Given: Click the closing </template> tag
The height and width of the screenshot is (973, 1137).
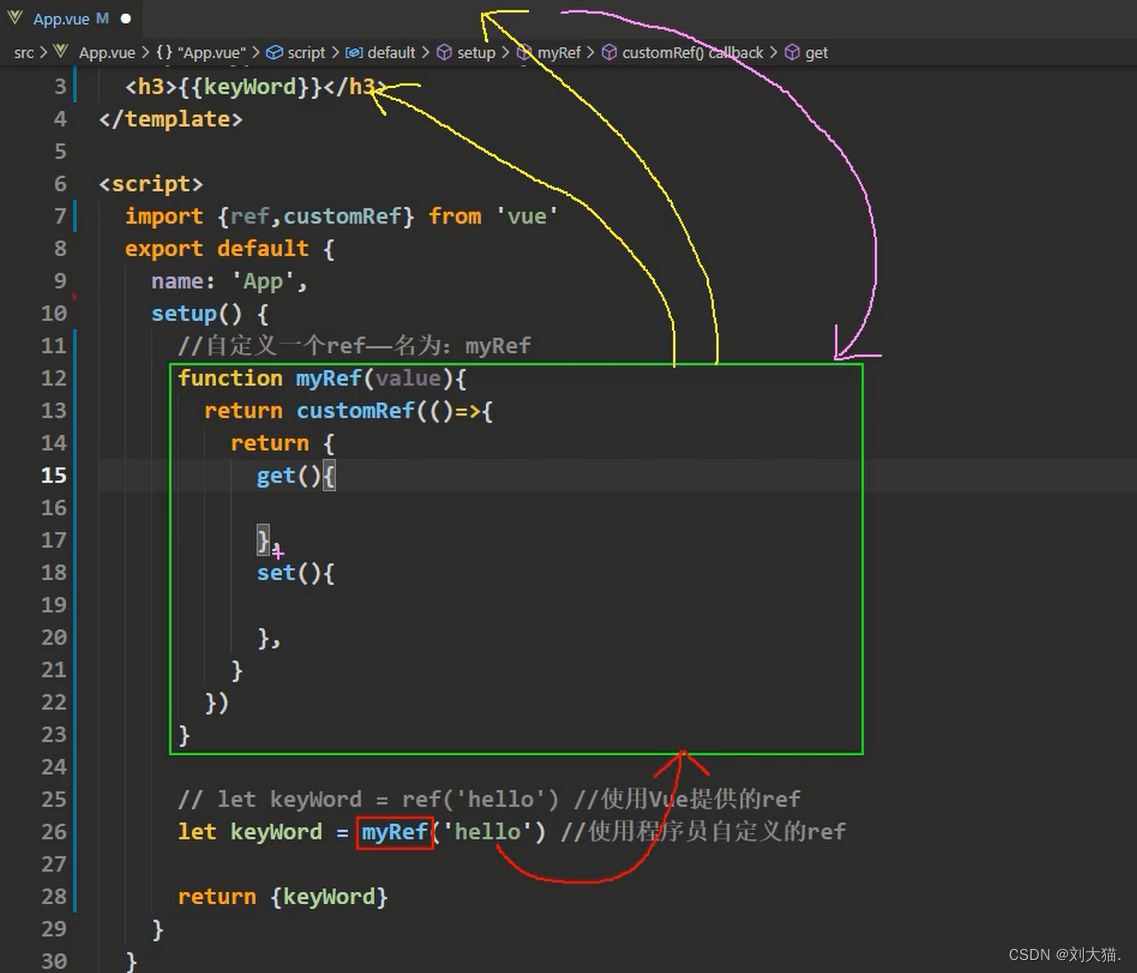Looking at the screenshot, I should [170, 119].
